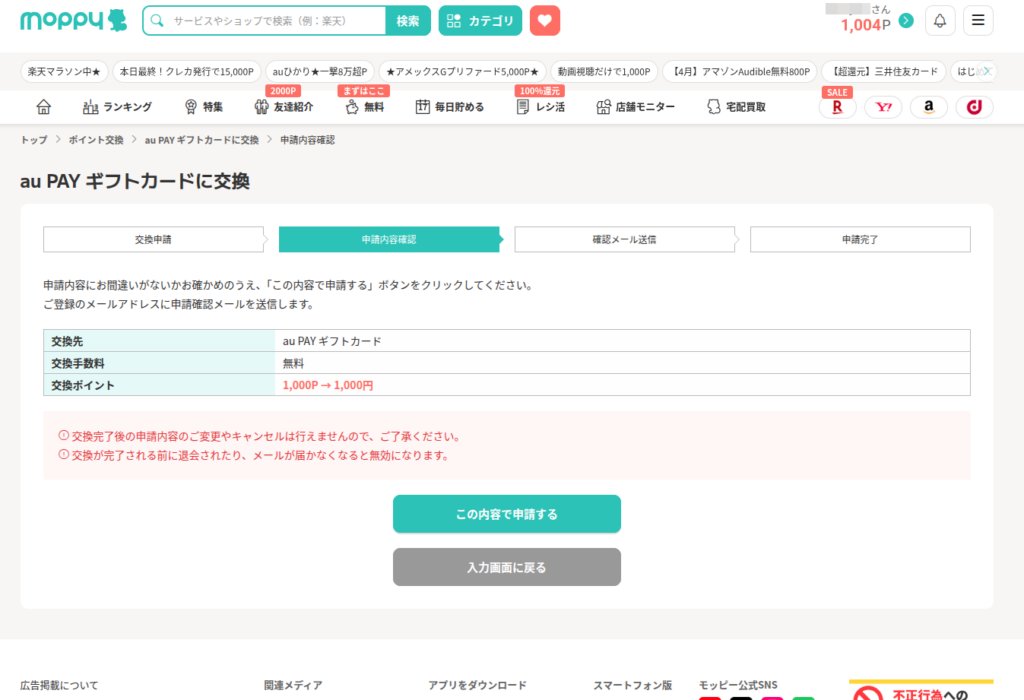
Task: Open the Amazon shortcut icon
Action: [x=929, y=107]
